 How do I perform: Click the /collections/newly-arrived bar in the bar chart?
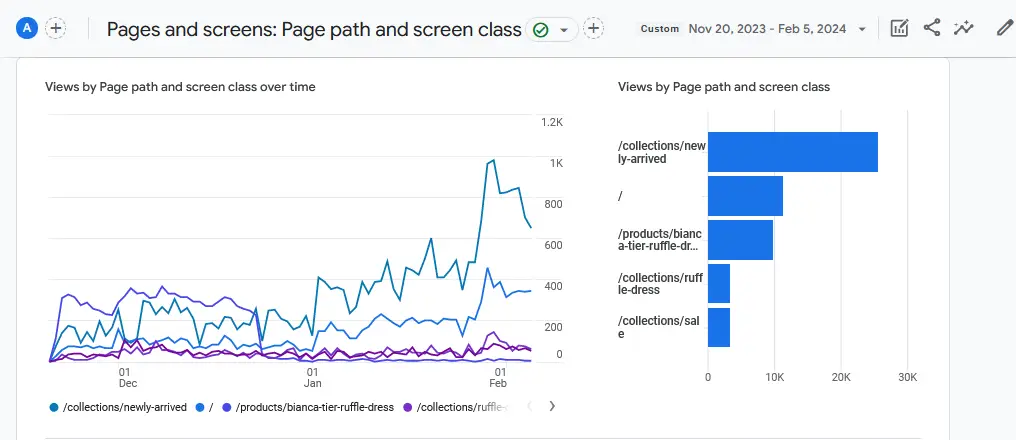(792, 152)
